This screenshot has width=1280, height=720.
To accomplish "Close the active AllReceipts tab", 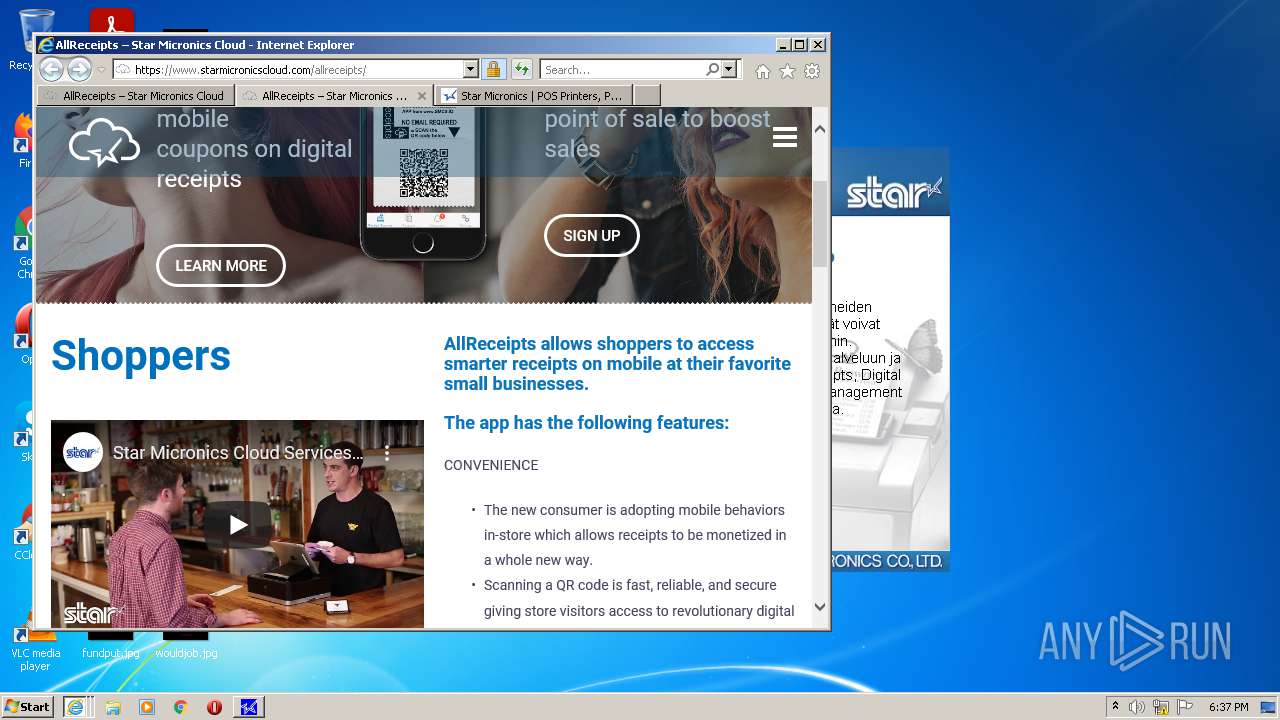I will [421, 96].
